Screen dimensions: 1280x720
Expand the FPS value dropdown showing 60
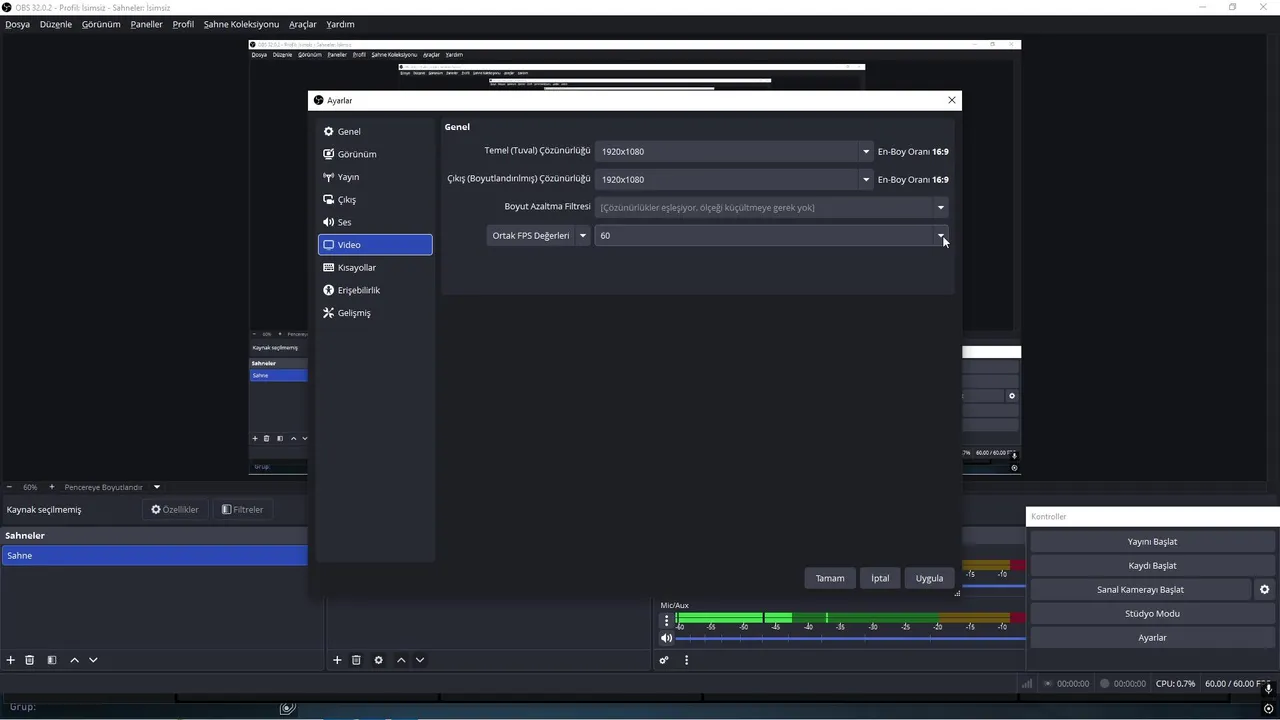[x=941, y=236]
